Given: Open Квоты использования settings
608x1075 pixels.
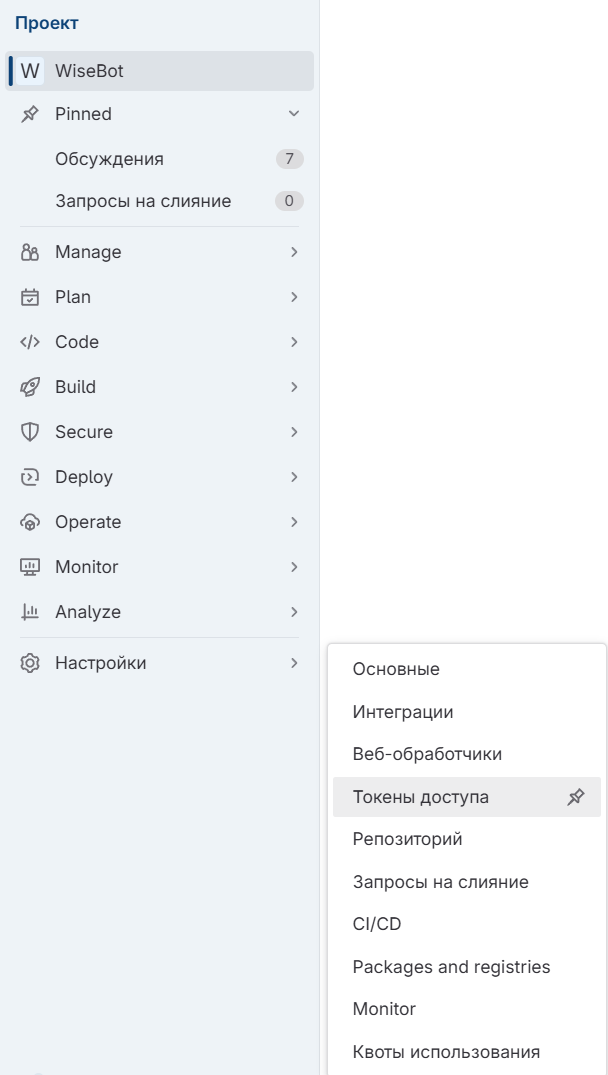Looking at the screenshot, I should (x=467, y=1052).
